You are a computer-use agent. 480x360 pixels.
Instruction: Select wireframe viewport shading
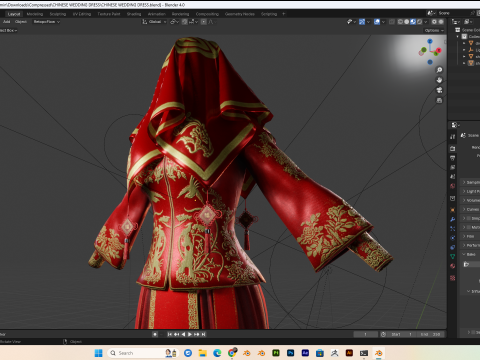click(x=400, y=22)
